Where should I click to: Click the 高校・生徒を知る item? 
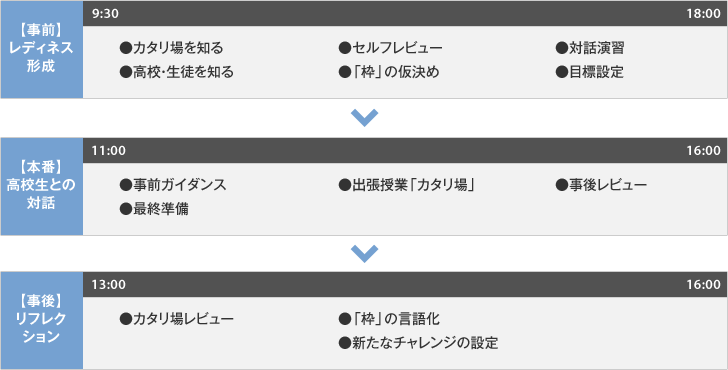(176, 72)
